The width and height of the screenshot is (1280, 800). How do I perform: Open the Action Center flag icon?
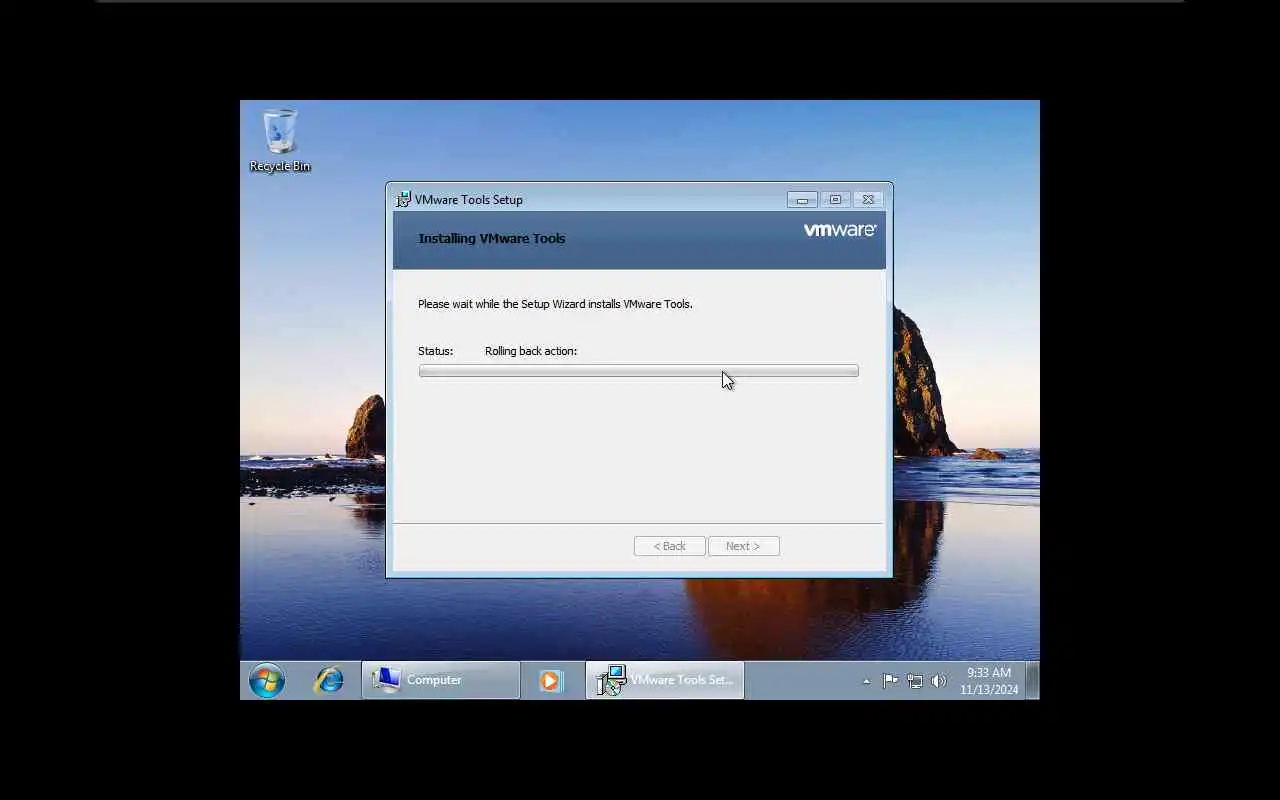click(890, 681)
